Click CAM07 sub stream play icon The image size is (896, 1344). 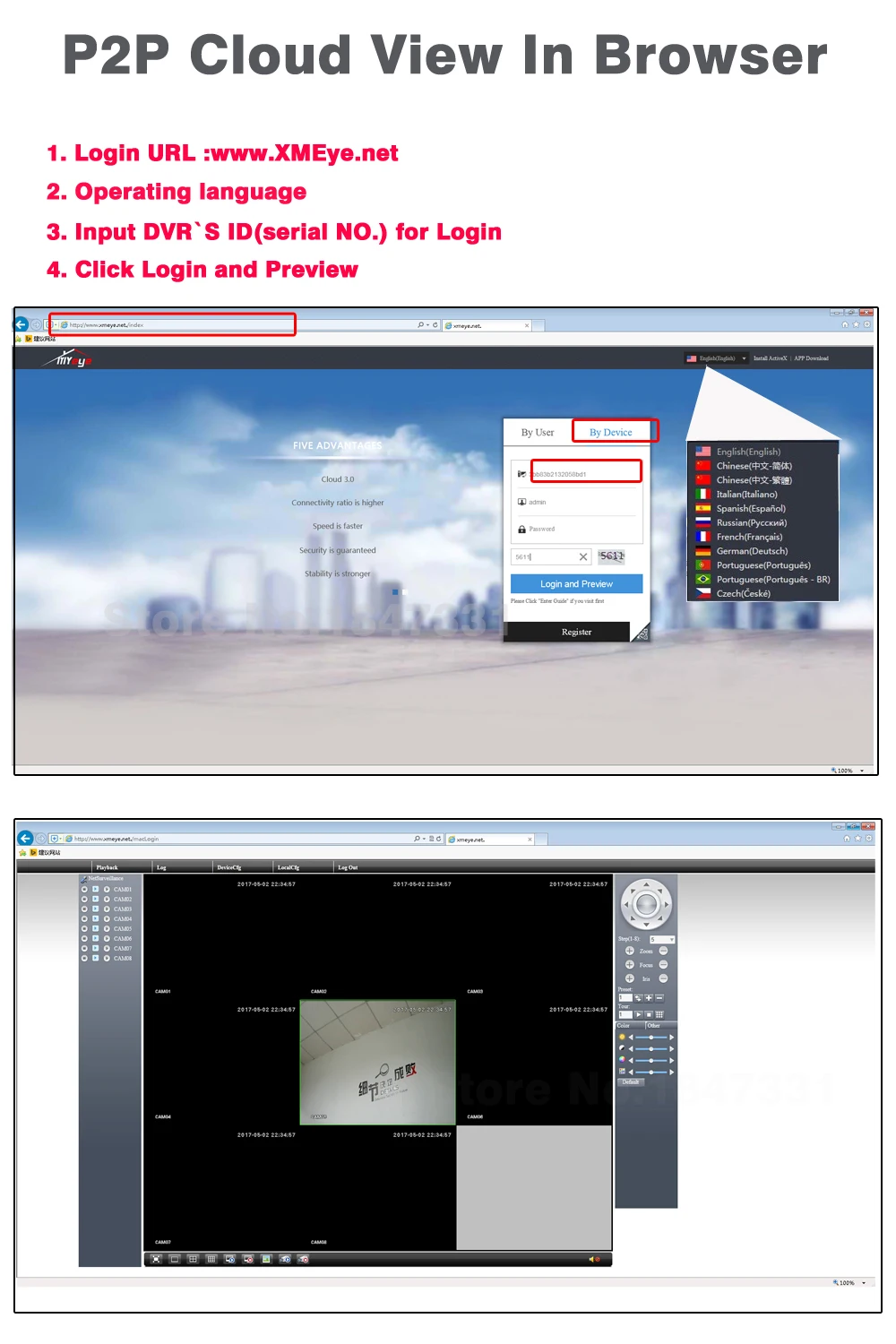pos(107,948)
